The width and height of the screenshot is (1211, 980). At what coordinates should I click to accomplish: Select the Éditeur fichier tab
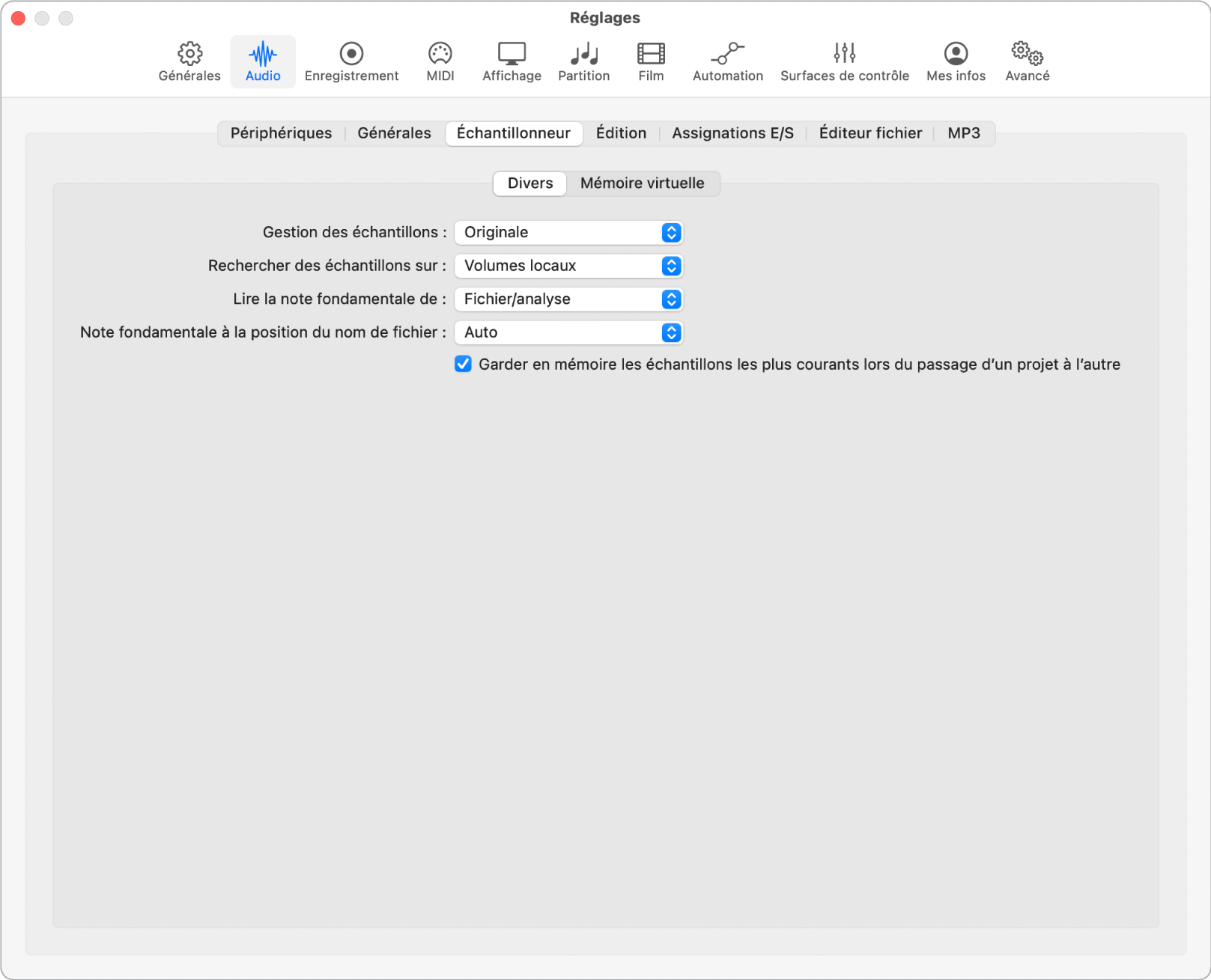870,133
